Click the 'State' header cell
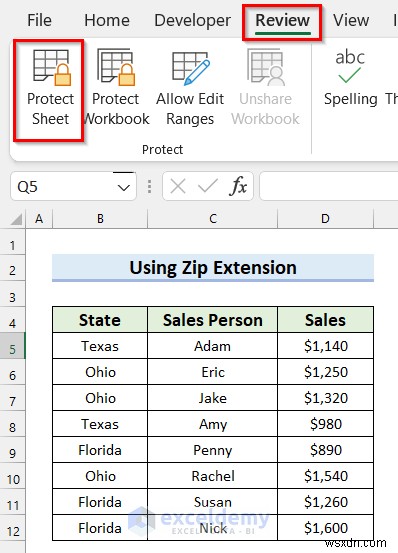This screenshot has height=553, width=398. 100,320
